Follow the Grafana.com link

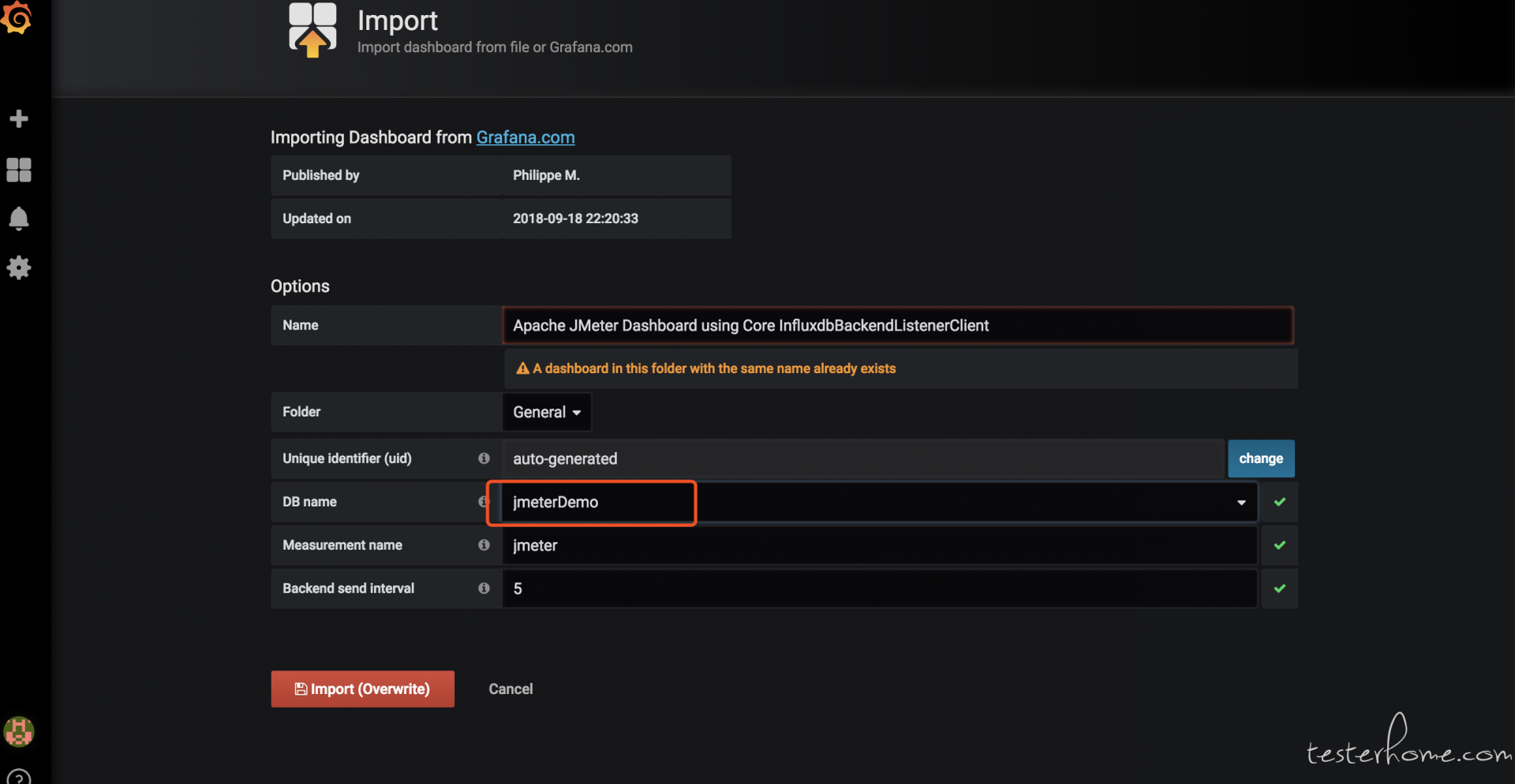pos(525,137)
